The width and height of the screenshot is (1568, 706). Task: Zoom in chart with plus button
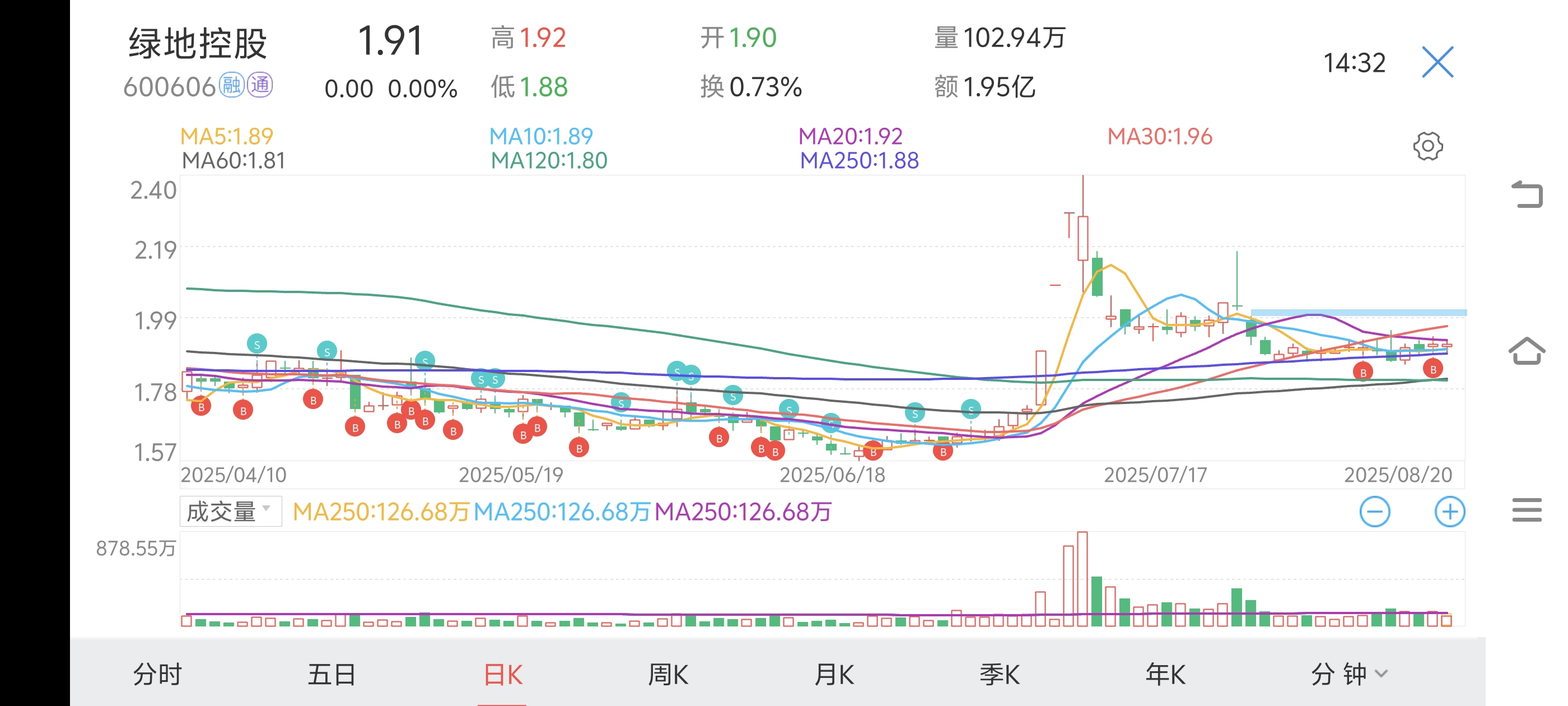tap(1449, 512)
